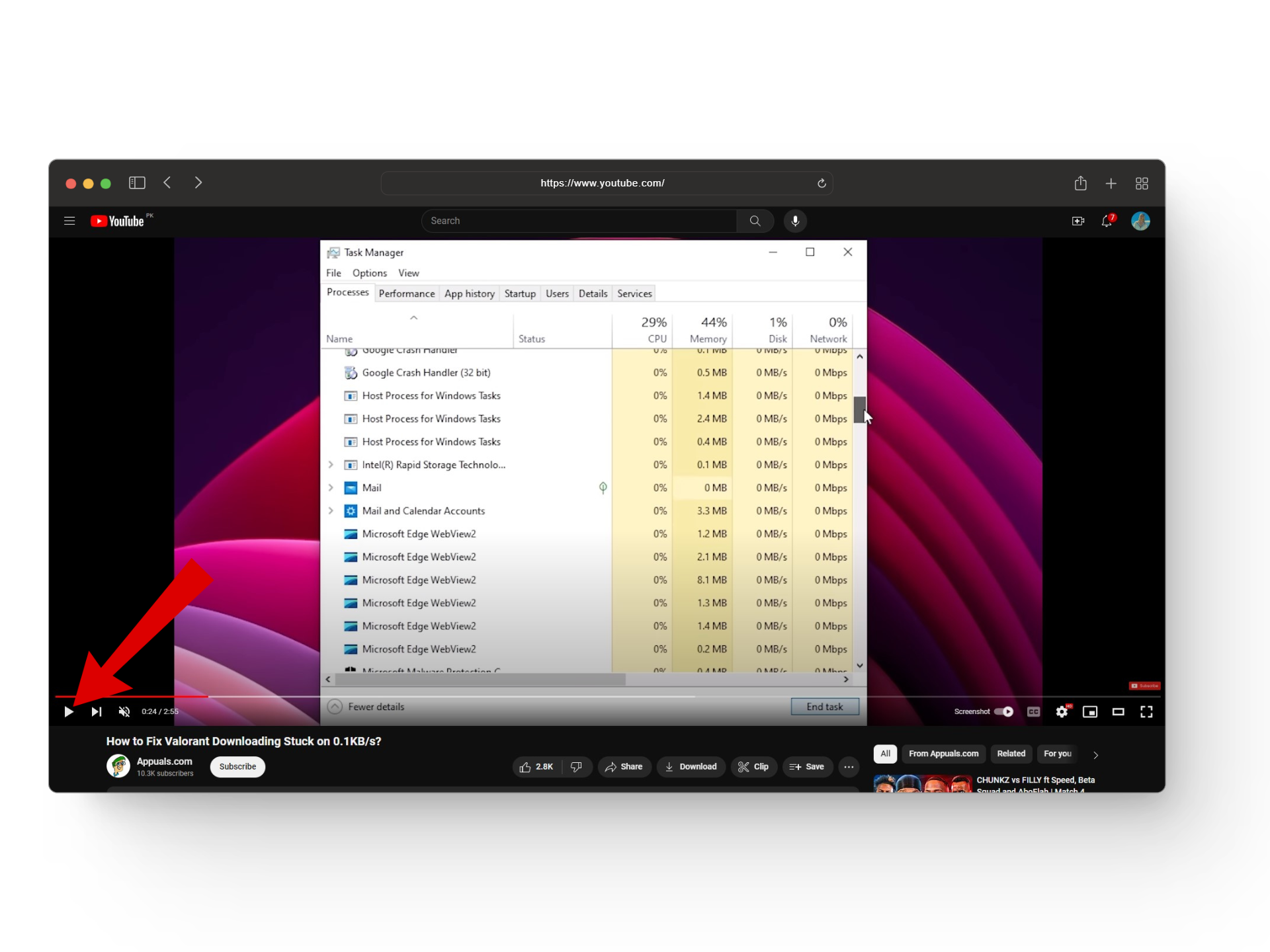Toggle the Screenshot switch in the player
This screenshot has height=952, width=1270.
pos(1003,711)
